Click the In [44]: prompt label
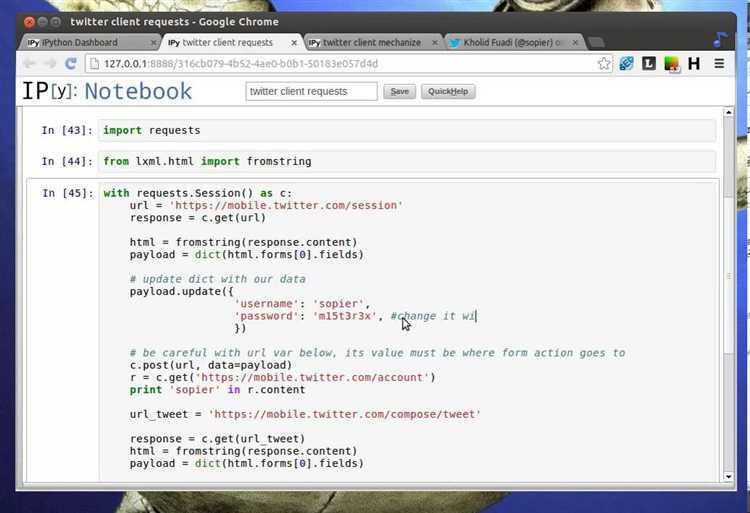The image size is (750, 513). point(67,161)
